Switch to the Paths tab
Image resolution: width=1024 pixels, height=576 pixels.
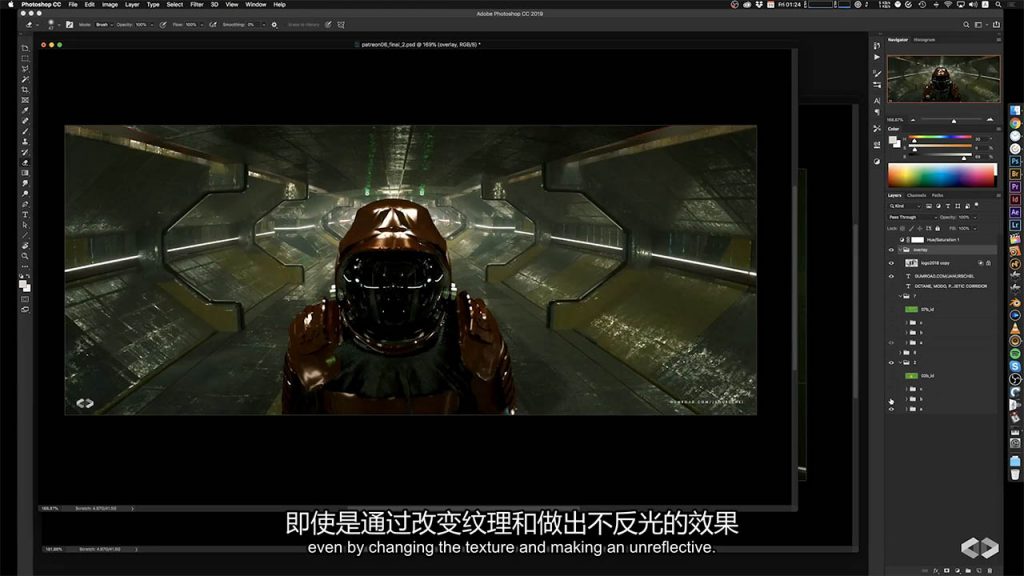click(937, 195)
